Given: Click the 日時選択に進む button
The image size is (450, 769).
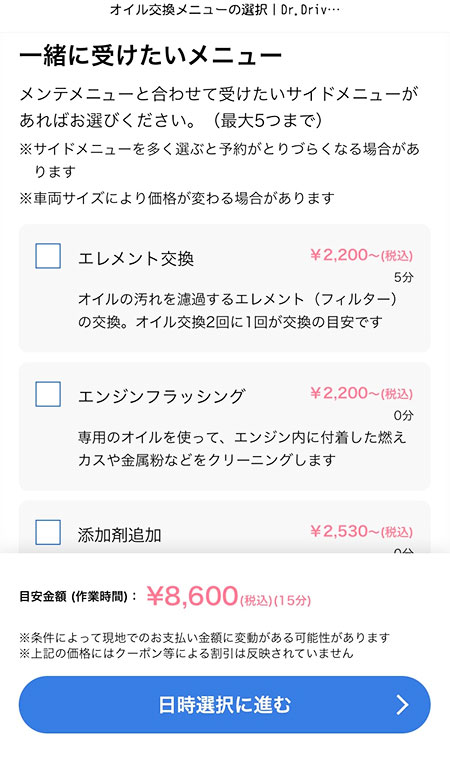Looking at the screenshot, I should (x=225, y=705).
